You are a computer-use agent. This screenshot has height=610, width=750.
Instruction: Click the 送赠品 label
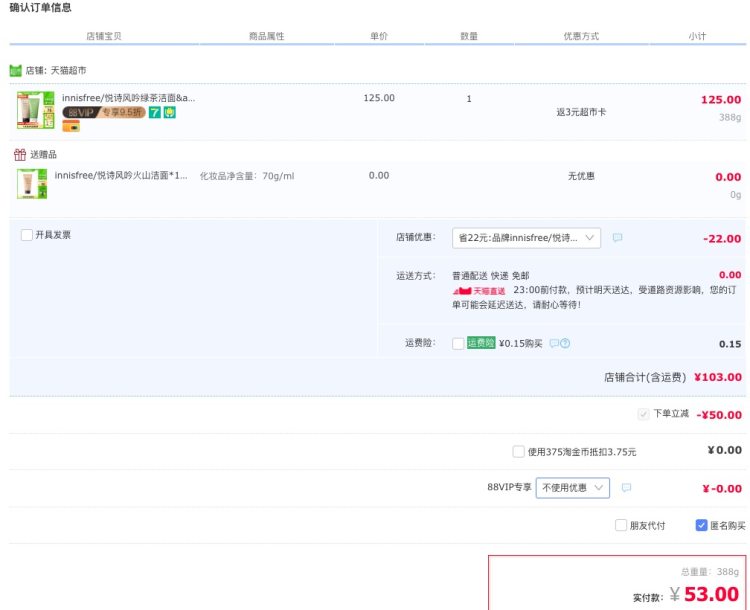43,155
